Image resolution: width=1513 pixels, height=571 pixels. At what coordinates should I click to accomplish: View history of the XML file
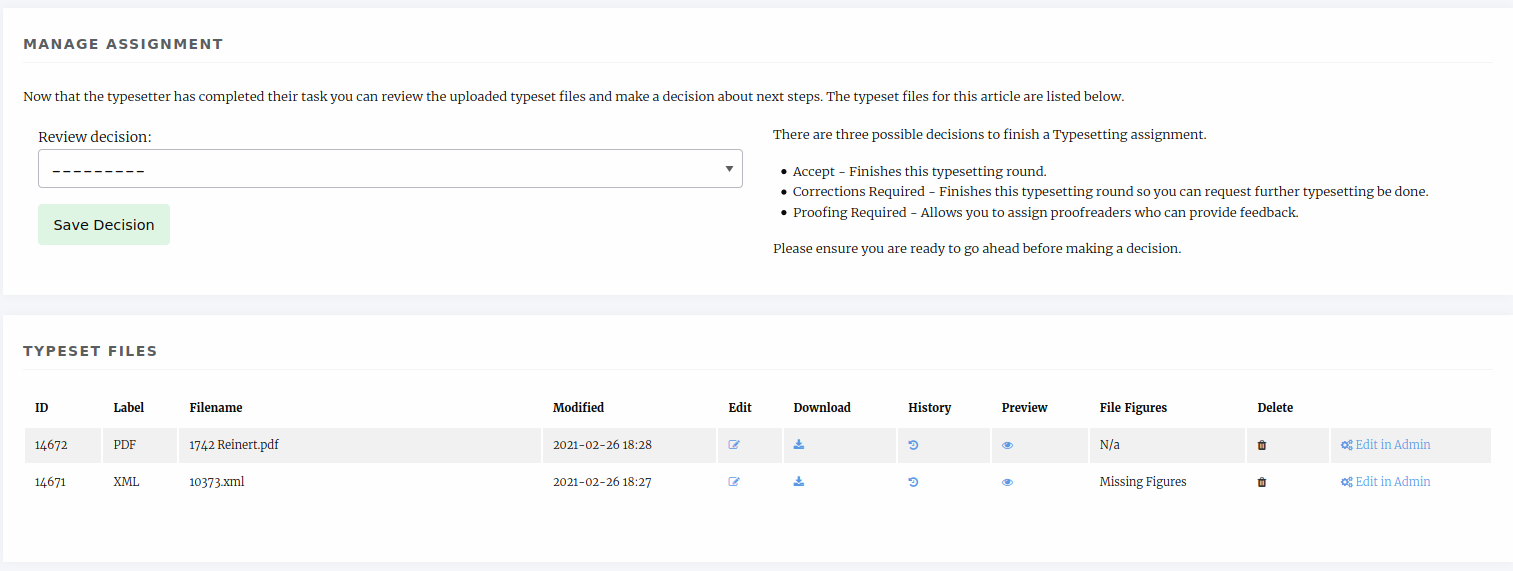click(913, 482)
